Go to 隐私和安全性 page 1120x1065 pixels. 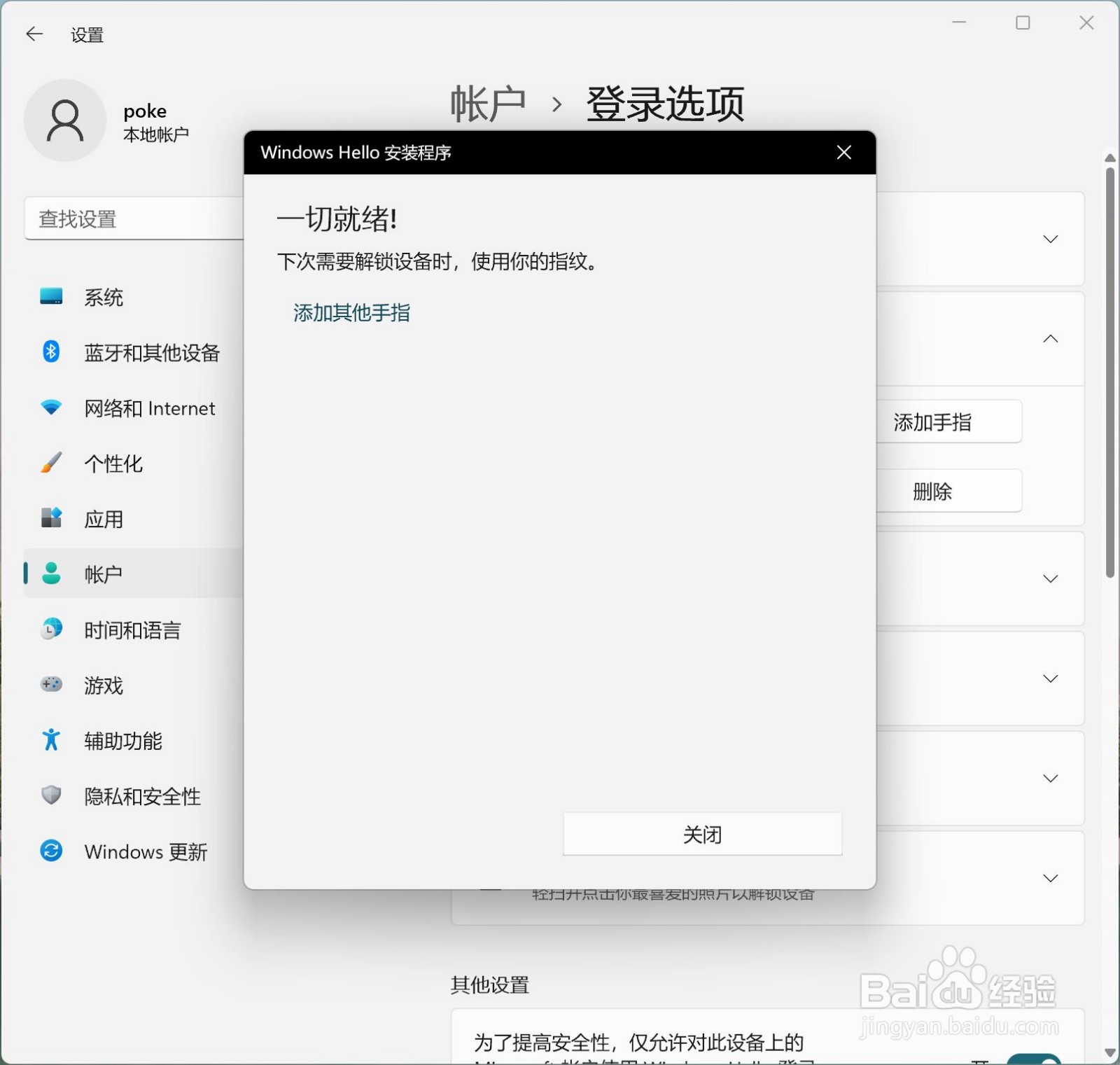pos(142,796)
